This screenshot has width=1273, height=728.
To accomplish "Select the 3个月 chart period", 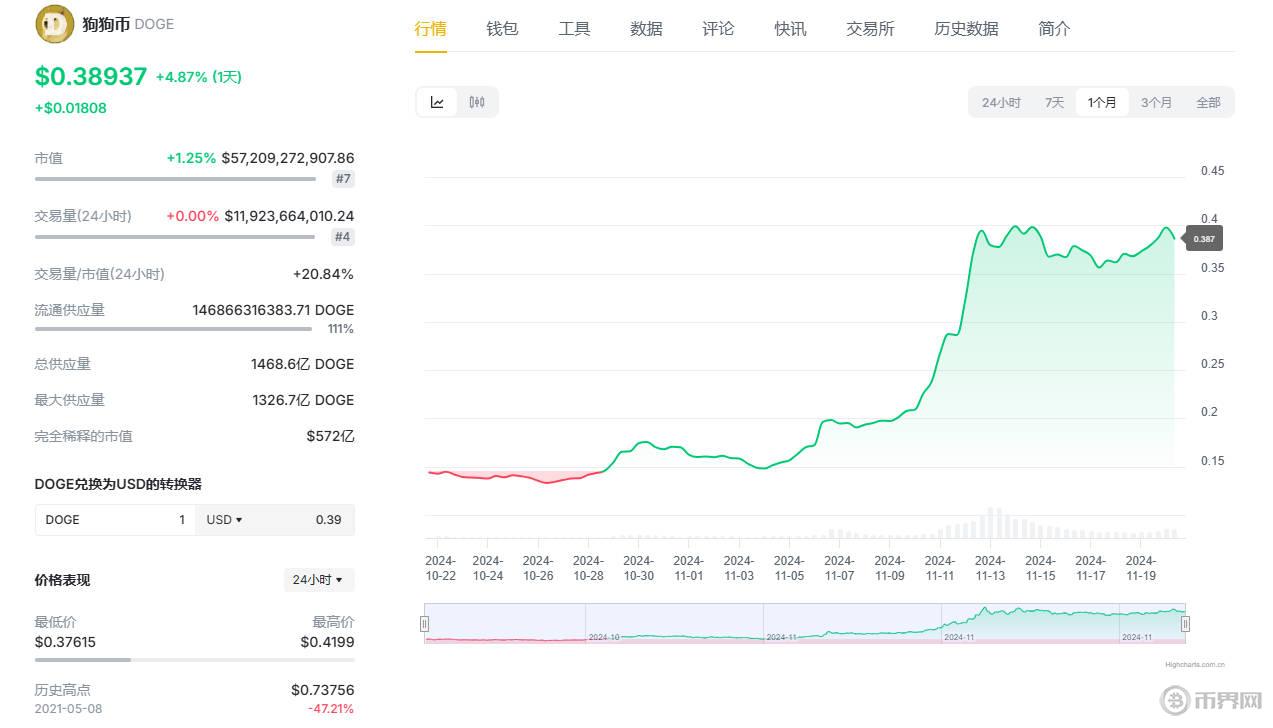I will pyautogui.click(x=1155, y=101).
